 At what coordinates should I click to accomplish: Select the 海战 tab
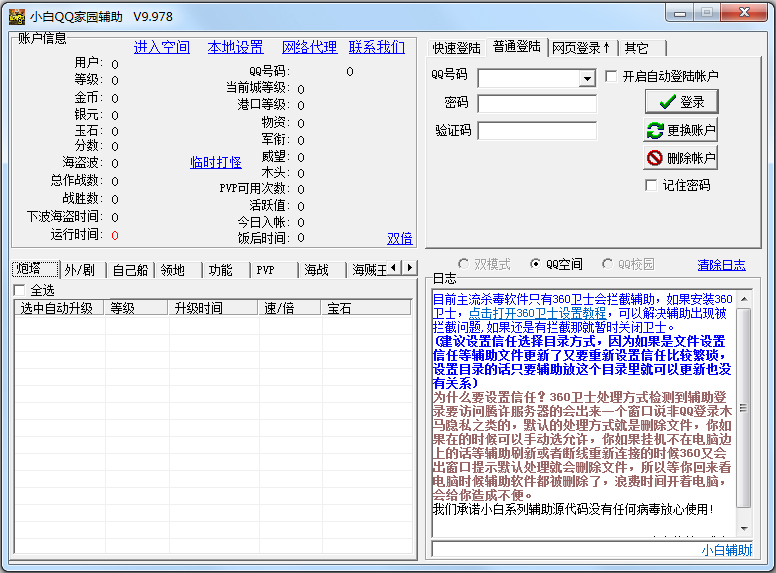click(317, 270)
